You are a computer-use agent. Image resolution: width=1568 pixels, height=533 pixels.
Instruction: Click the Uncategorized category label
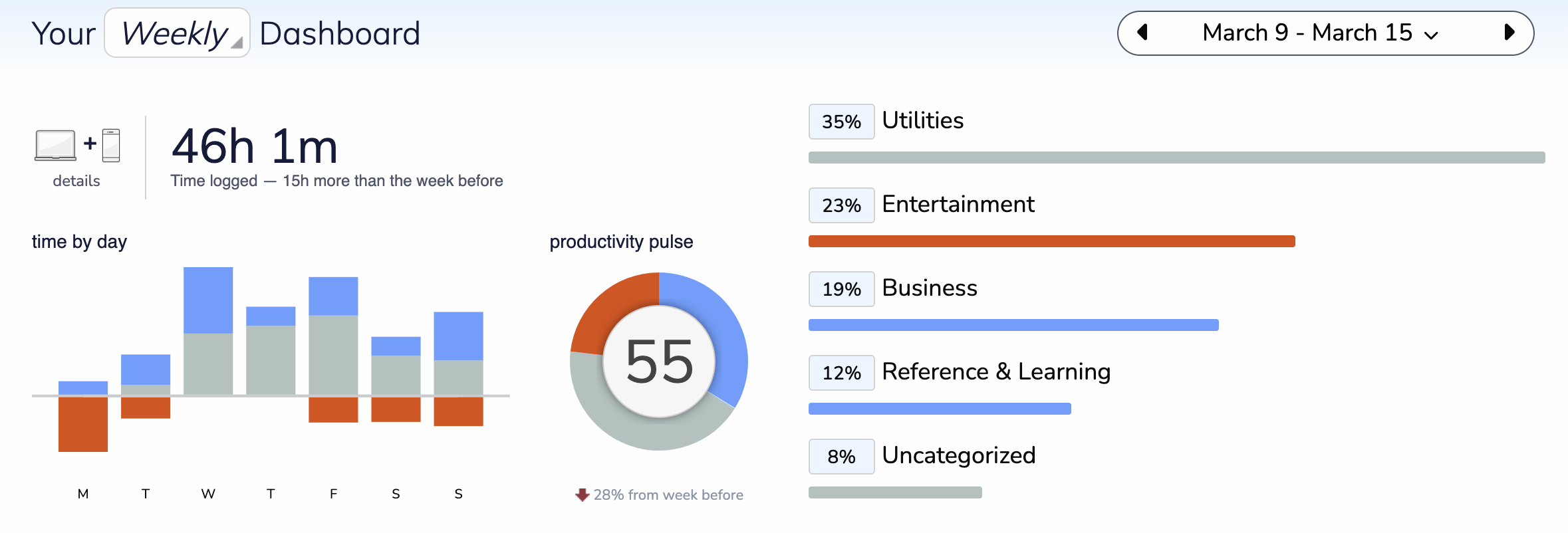click(x=958, y=456)
